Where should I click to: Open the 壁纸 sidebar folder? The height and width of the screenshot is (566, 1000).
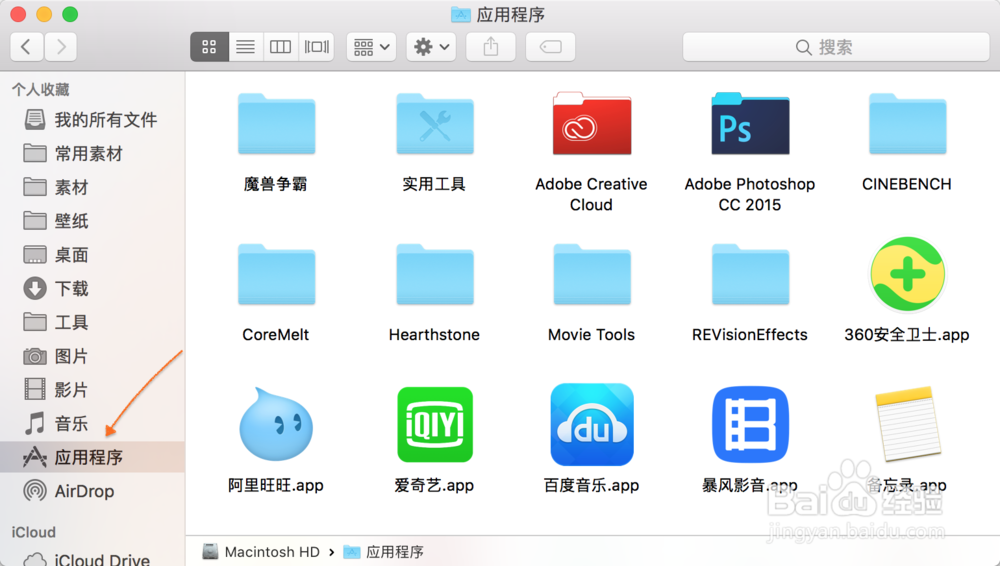[x=92, y=221]
